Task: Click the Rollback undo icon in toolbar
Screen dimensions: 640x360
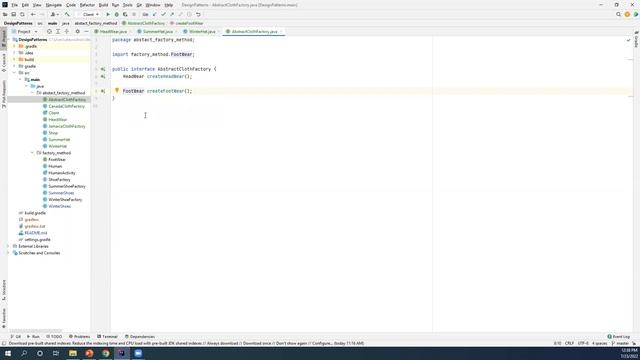Action: 198,14
